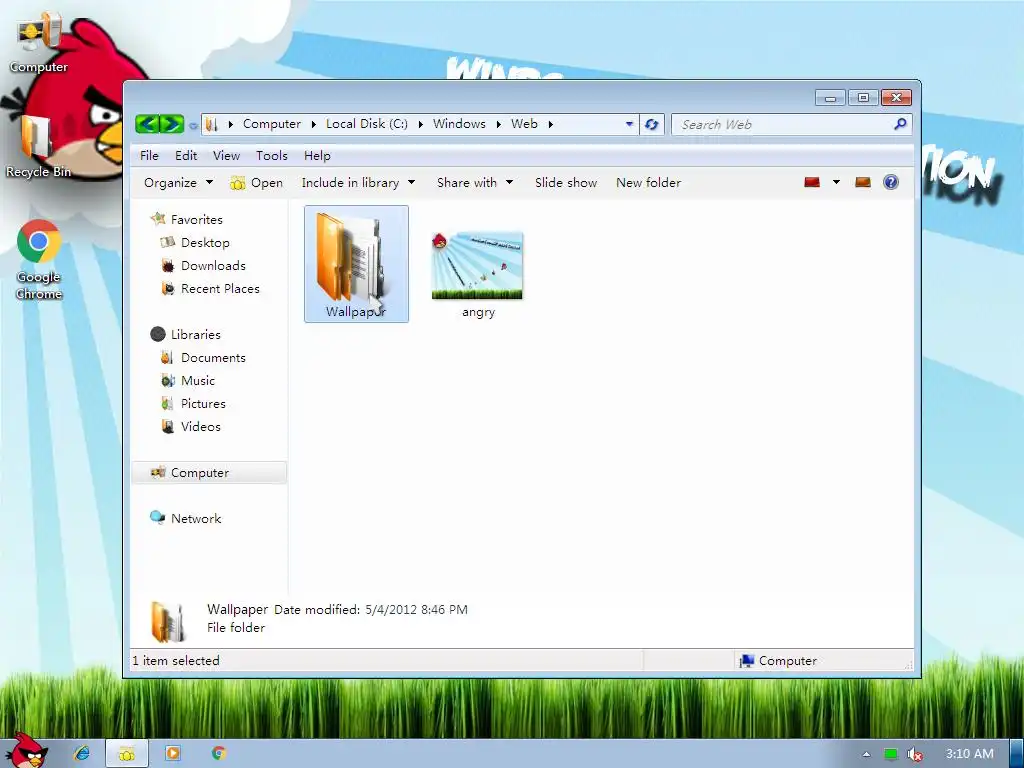This screenshot has height=768, width=1024.
Task: Open the Angry Birds Start button
Action: [x=27, y=750]
